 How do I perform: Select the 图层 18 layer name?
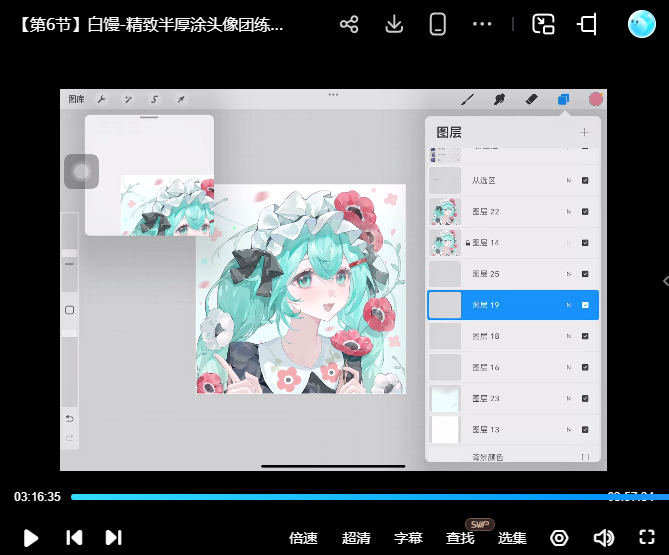486,336
